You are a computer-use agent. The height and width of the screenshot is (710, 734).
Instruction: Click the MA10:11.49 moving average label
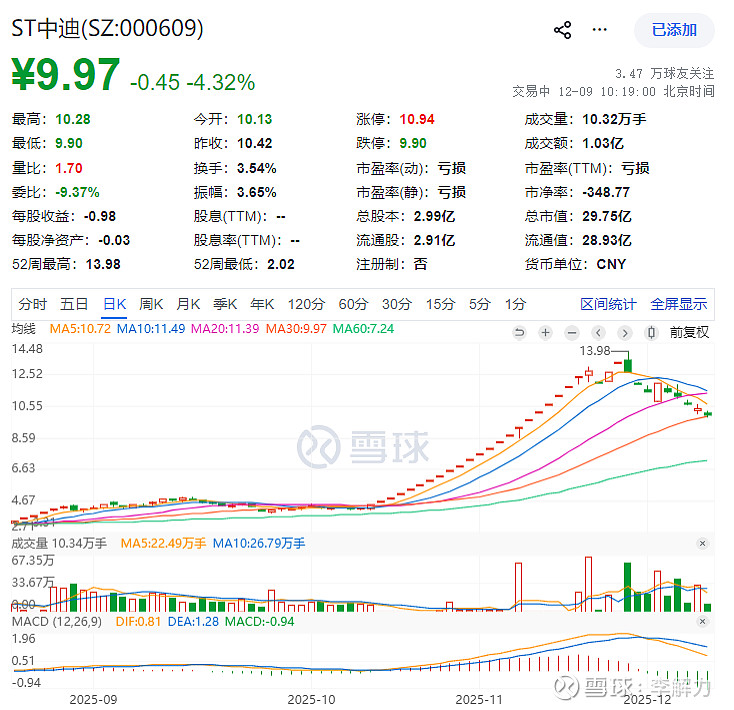click(x=151, y=329)
